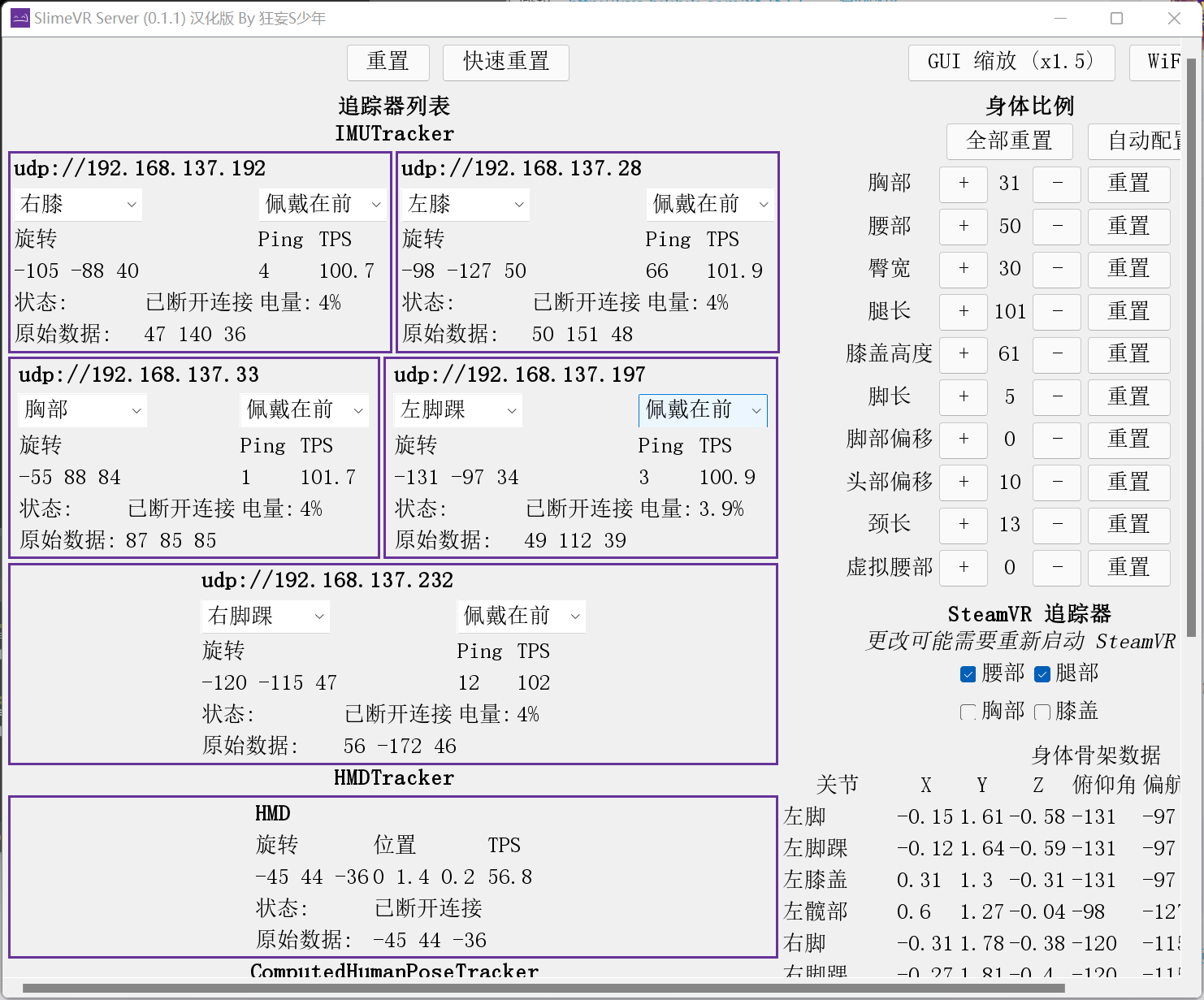Increase 脚部偏移 with plus button
The width and height of the screenshot is (1204, 1000).
964,439
